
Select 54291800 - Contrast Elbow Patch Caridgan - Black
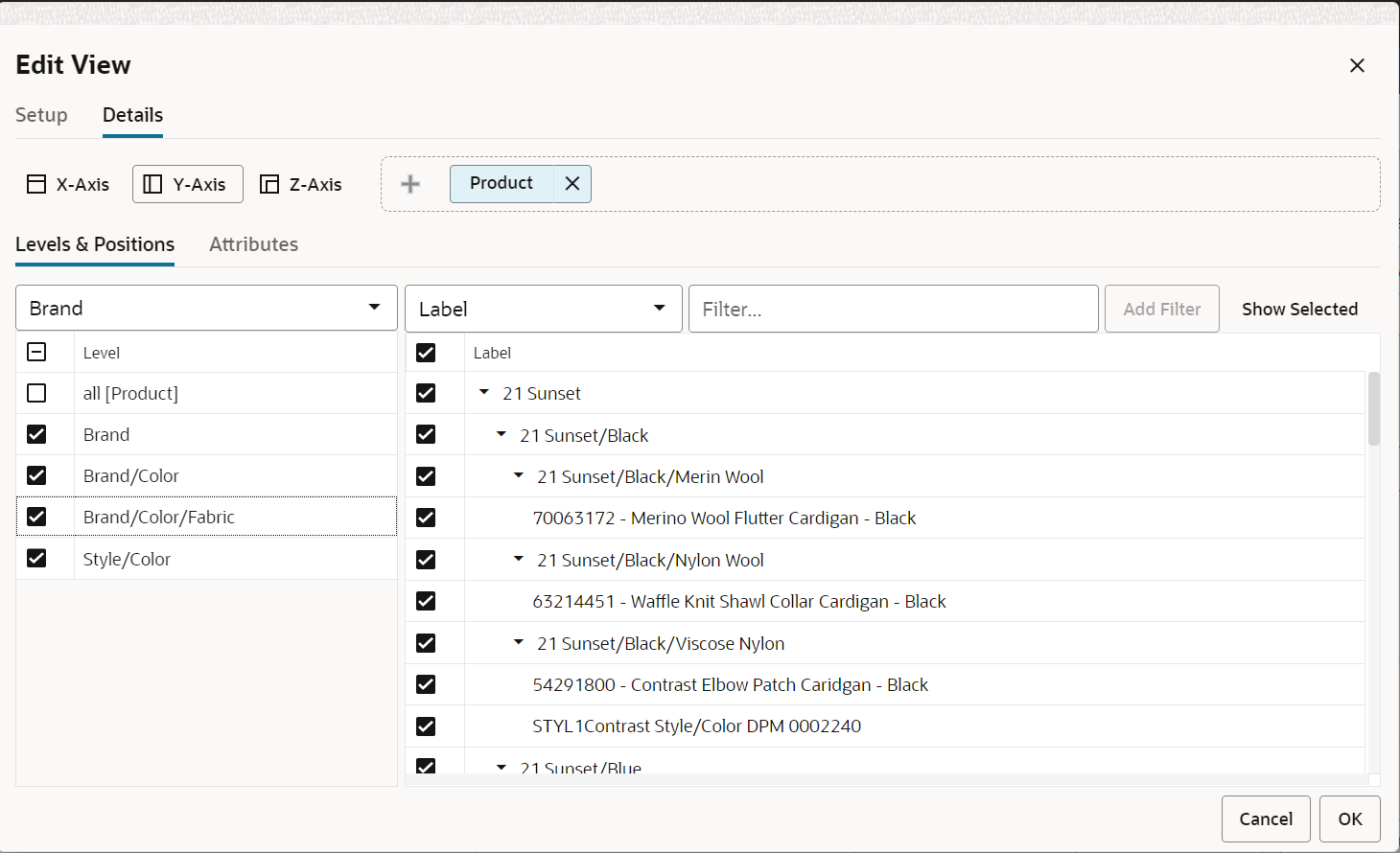coord(731,684)
